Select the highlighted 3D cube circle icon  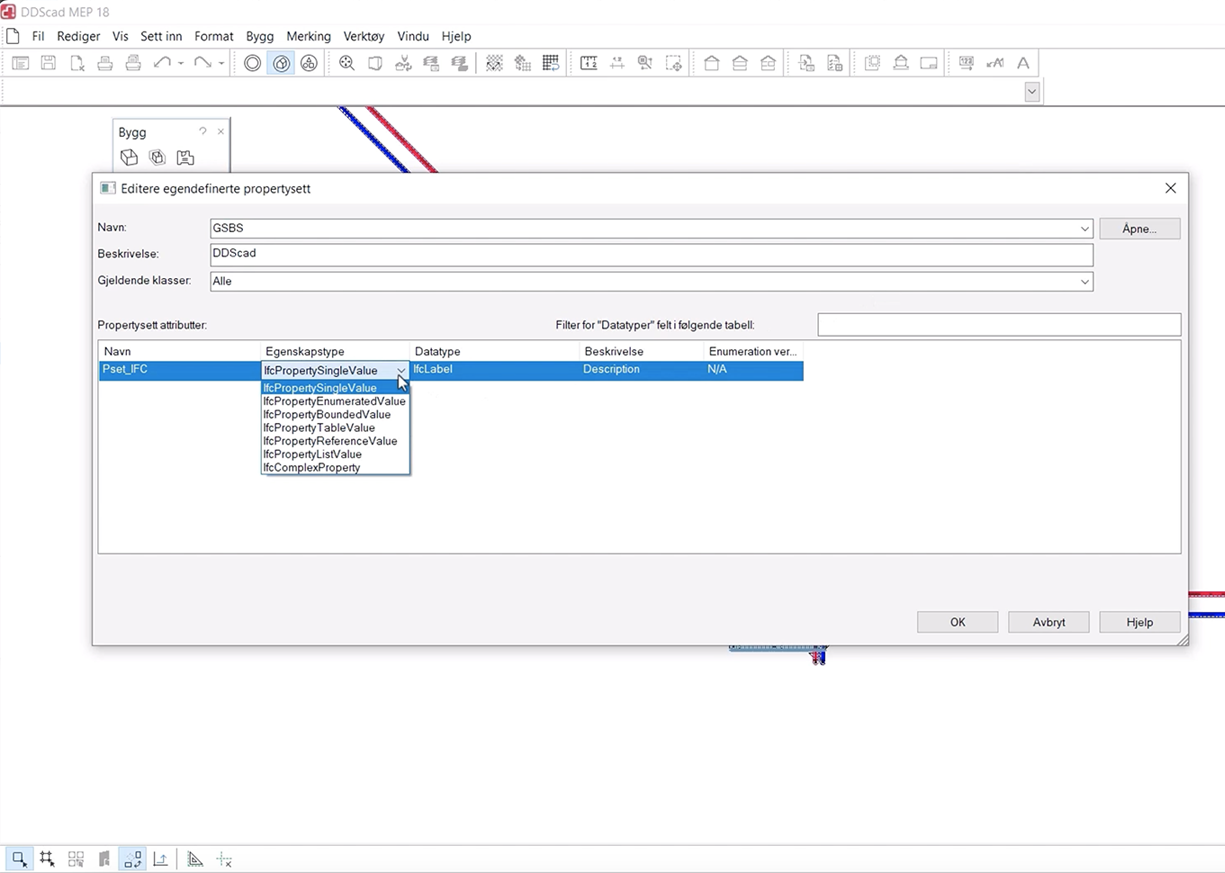click(281, 63)
